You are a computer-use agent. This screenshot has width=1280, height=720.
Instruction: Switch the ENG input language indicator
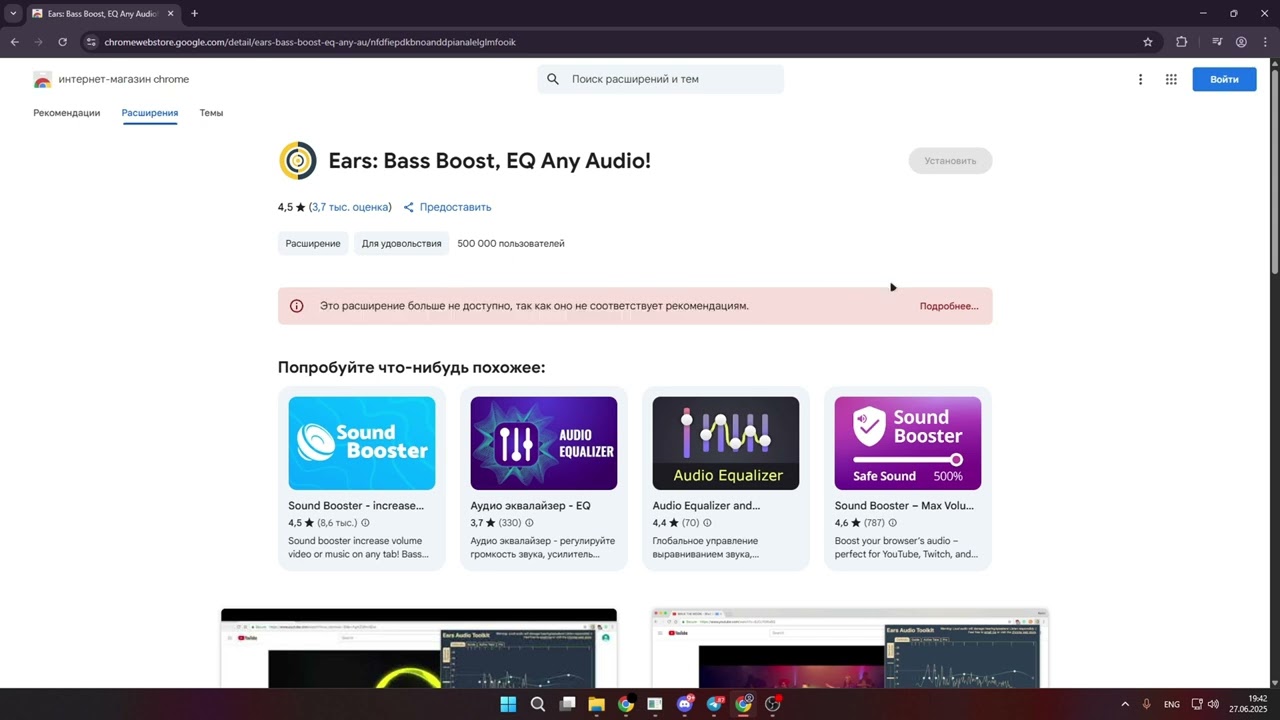(x=1172, y=704)
